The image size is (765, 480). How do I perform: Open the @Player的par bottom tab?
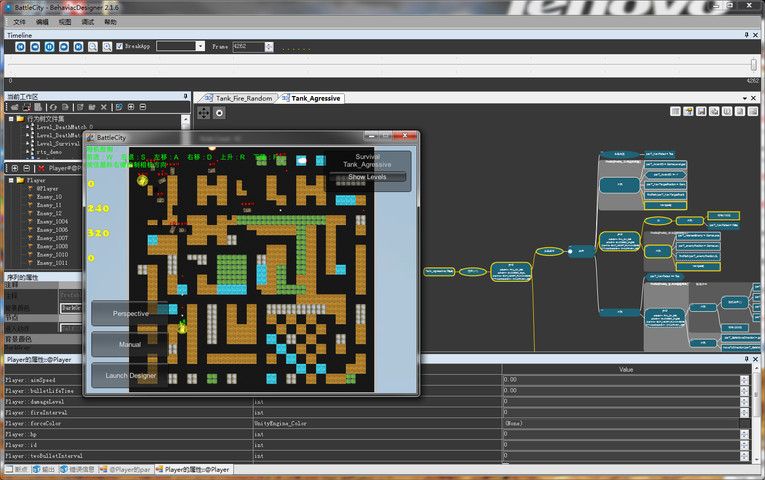[125, 469]
